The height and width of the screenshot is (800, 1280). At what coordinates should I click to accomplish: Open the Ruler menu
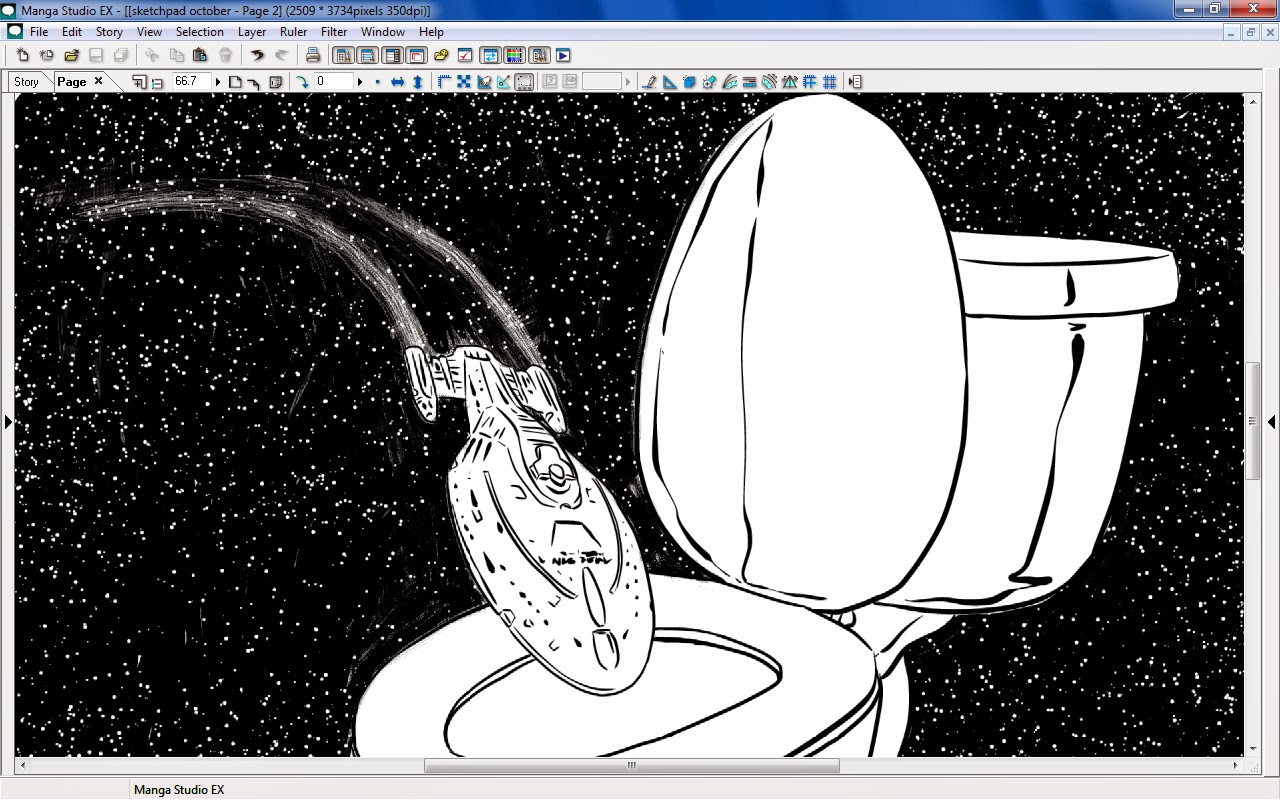pyautogui.click(x=294, y=32)
